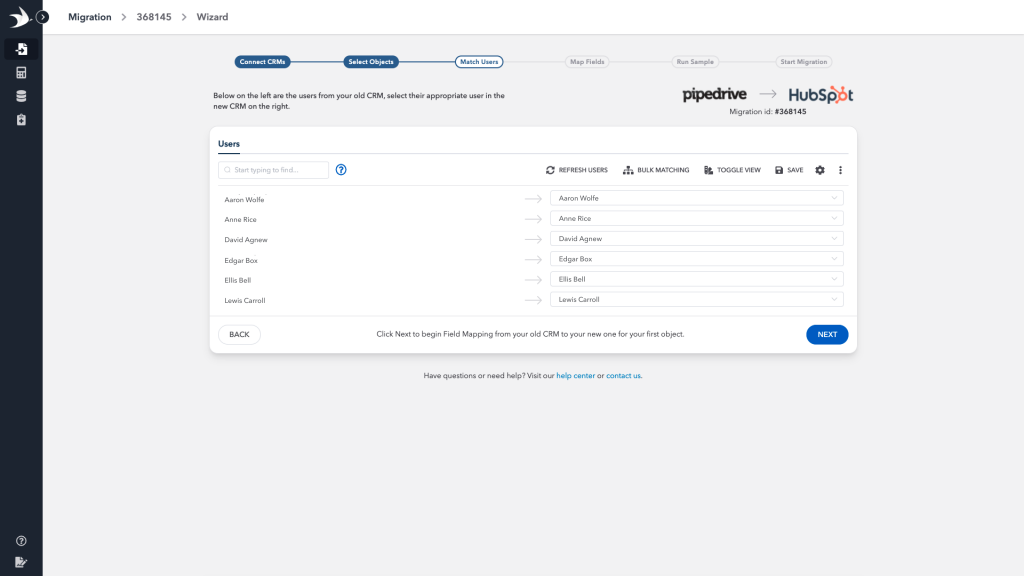Select the Users tab
1024x576 pixels.
229,144
